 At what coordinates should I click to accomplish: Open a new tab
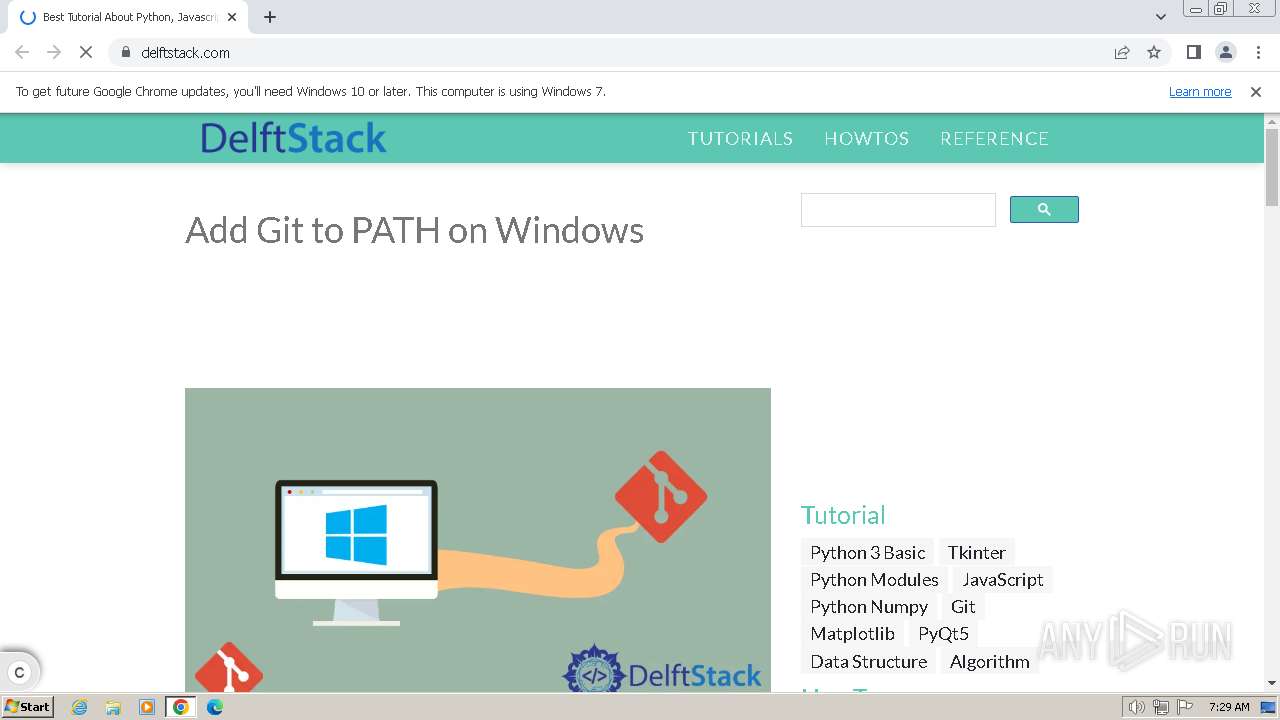[x=270, y=17]
